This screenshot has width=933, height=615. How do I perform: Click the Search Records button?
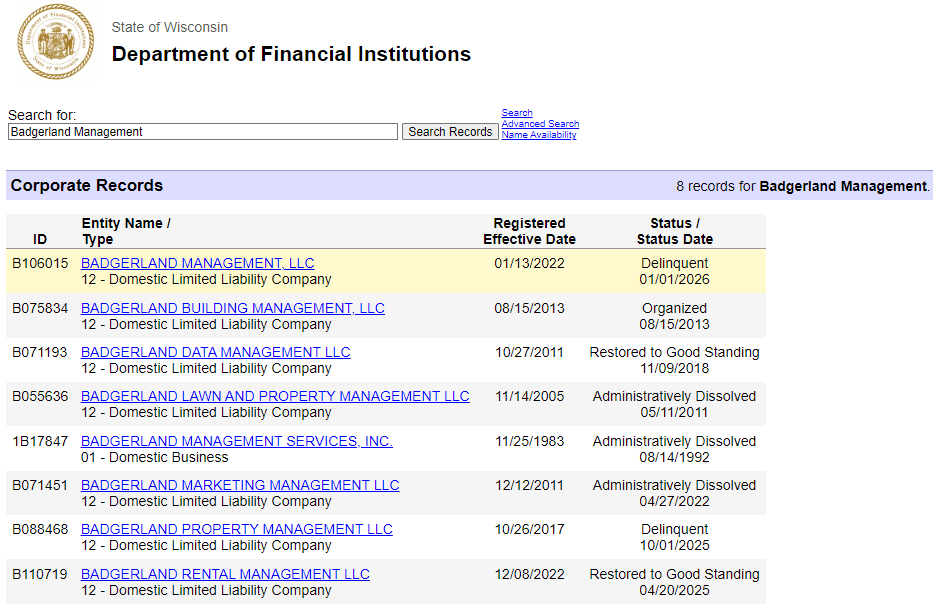(450, 131)
